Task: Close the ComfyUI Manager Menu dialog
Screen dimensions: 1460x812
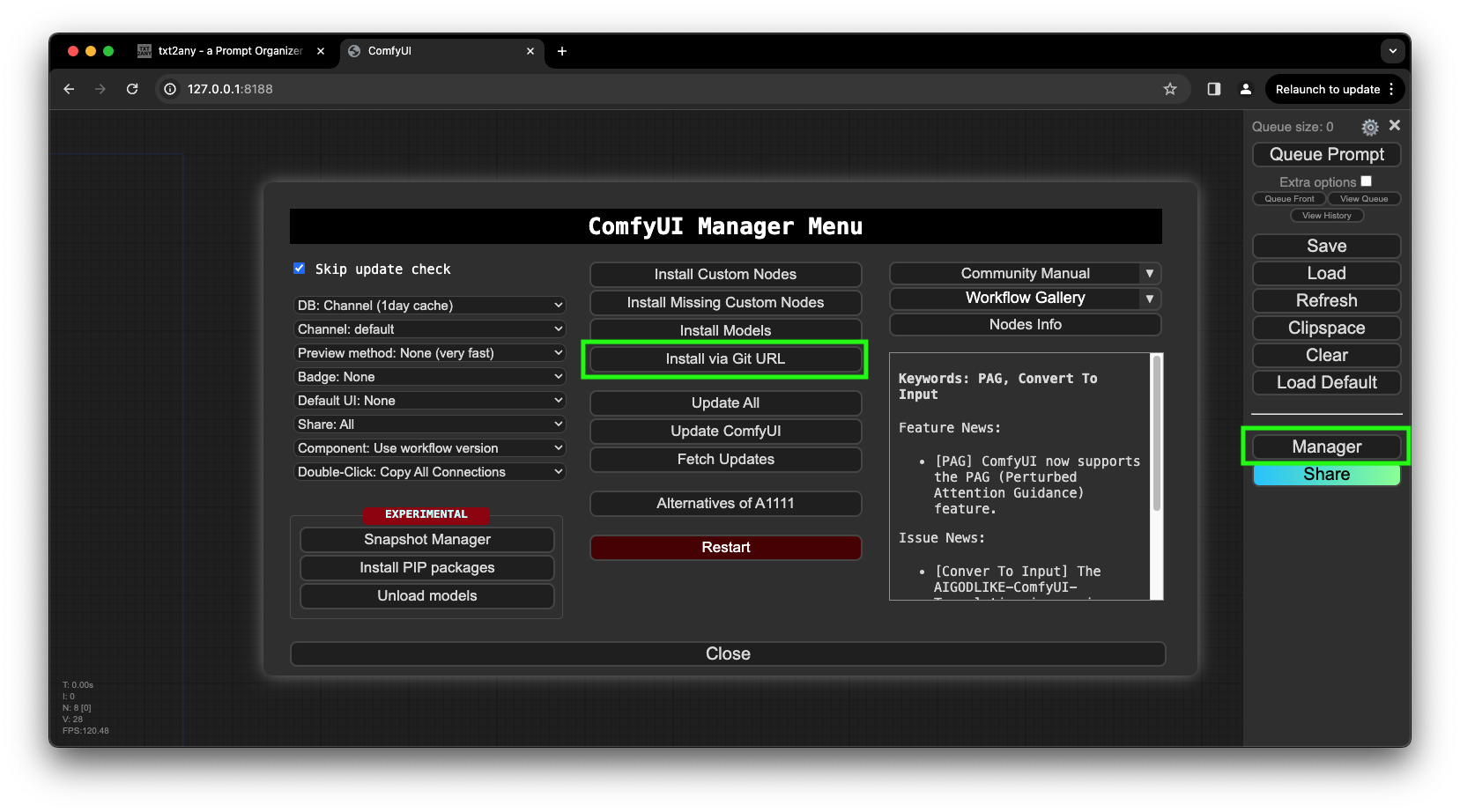Action: (x=728, y=654)
